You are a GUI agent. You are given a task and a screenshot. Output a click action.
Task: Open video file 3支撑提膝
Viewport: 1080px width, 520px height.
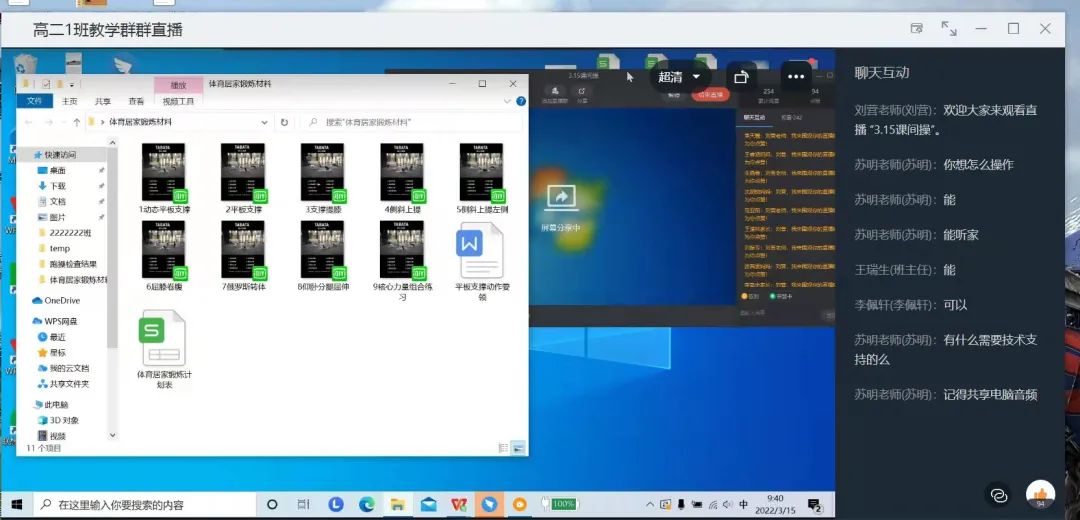322,179
